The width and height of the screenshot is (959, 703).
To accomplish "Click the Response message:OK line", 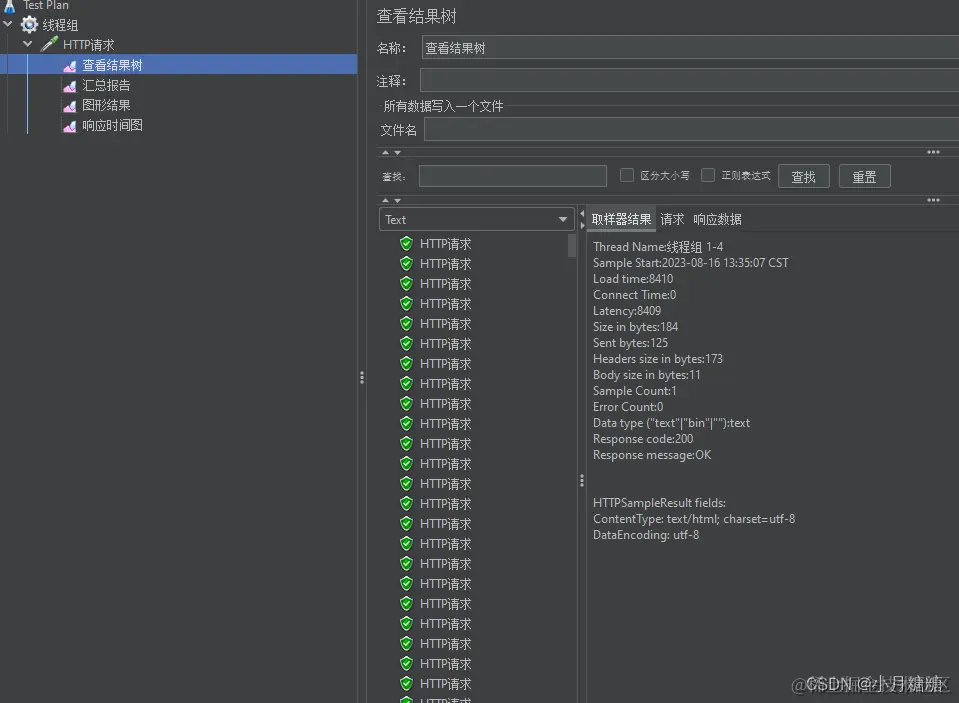I will pos(652,455).
